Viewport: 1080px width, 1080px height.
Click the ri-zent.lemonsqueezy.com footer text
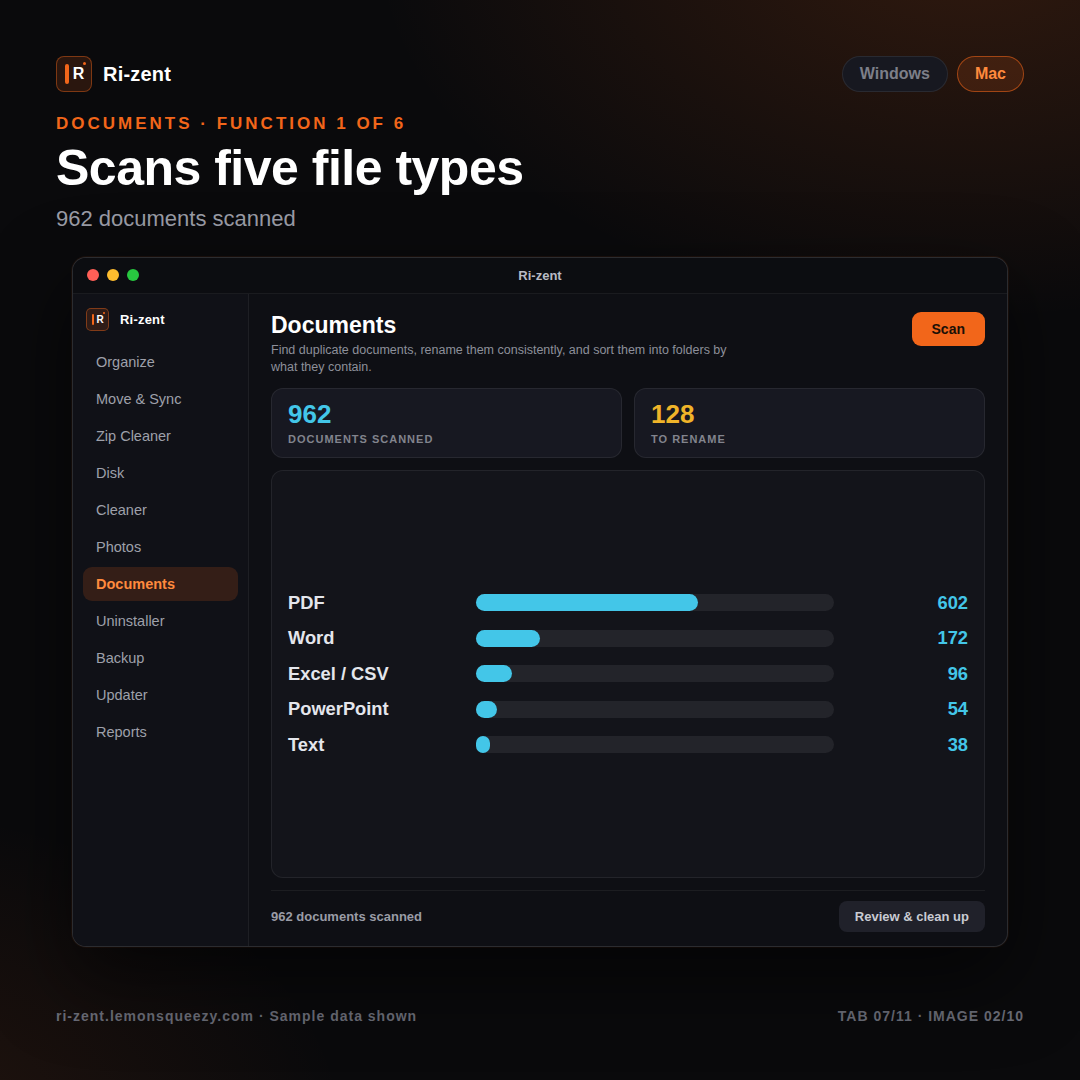155,1016
